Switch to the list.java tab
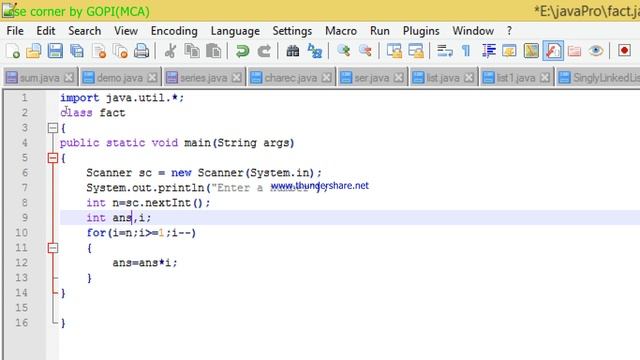This screenshot has height=360, width=640. [442, 78]
